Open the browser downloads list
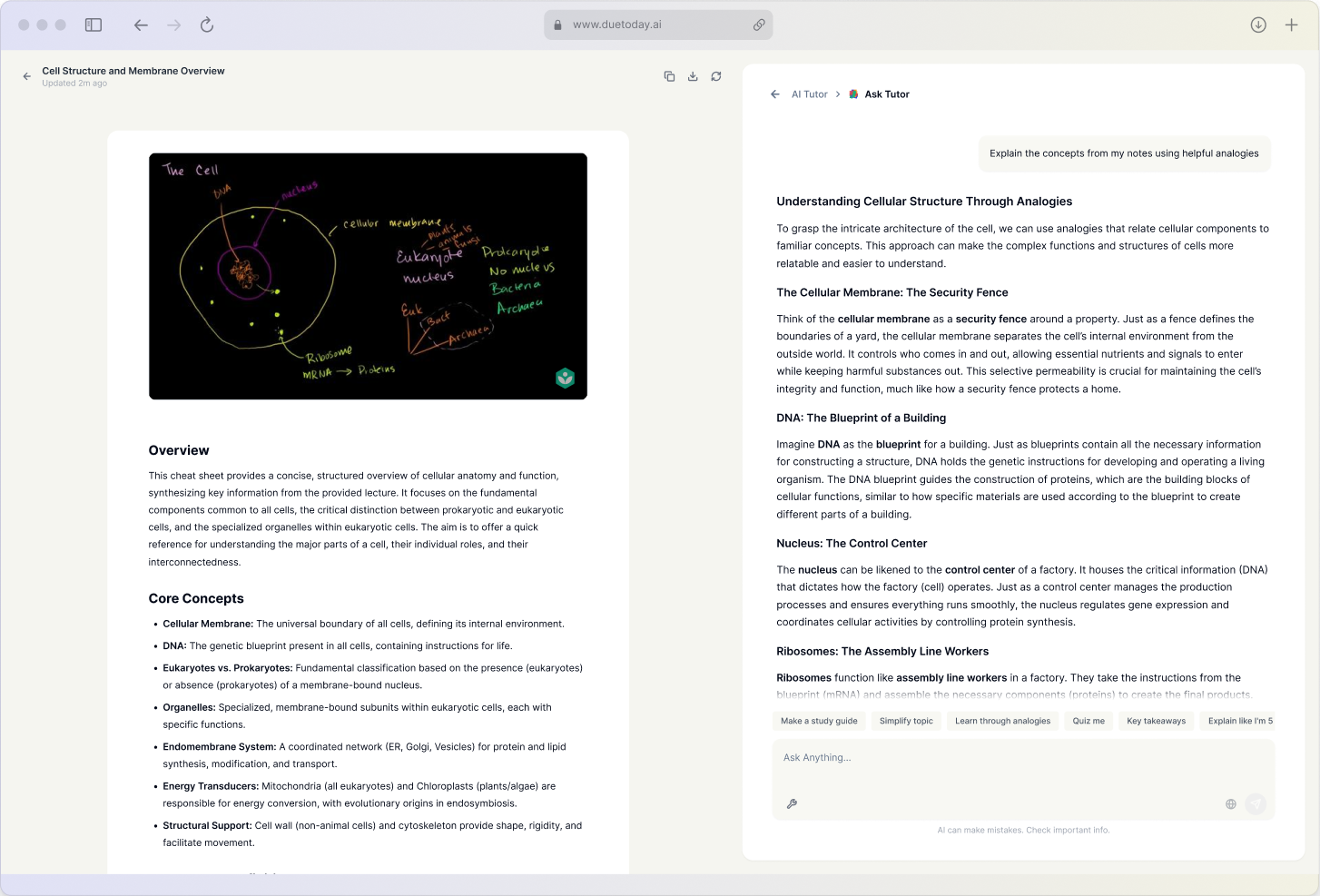Viewport: 1320px width, 896px height. pyautogui.click(x=1258, y=25)
